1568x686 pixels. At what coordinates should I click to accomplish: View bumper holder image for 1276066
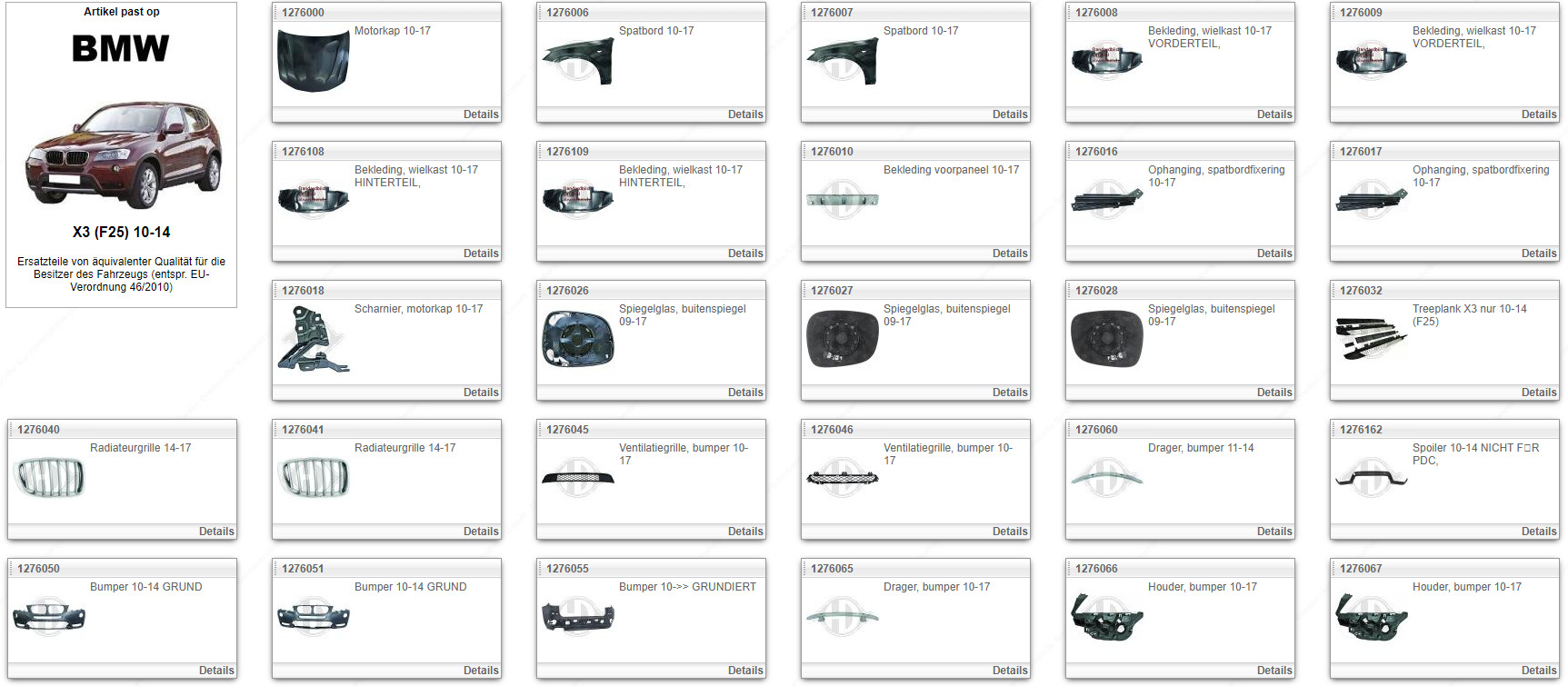point(1107,616)
